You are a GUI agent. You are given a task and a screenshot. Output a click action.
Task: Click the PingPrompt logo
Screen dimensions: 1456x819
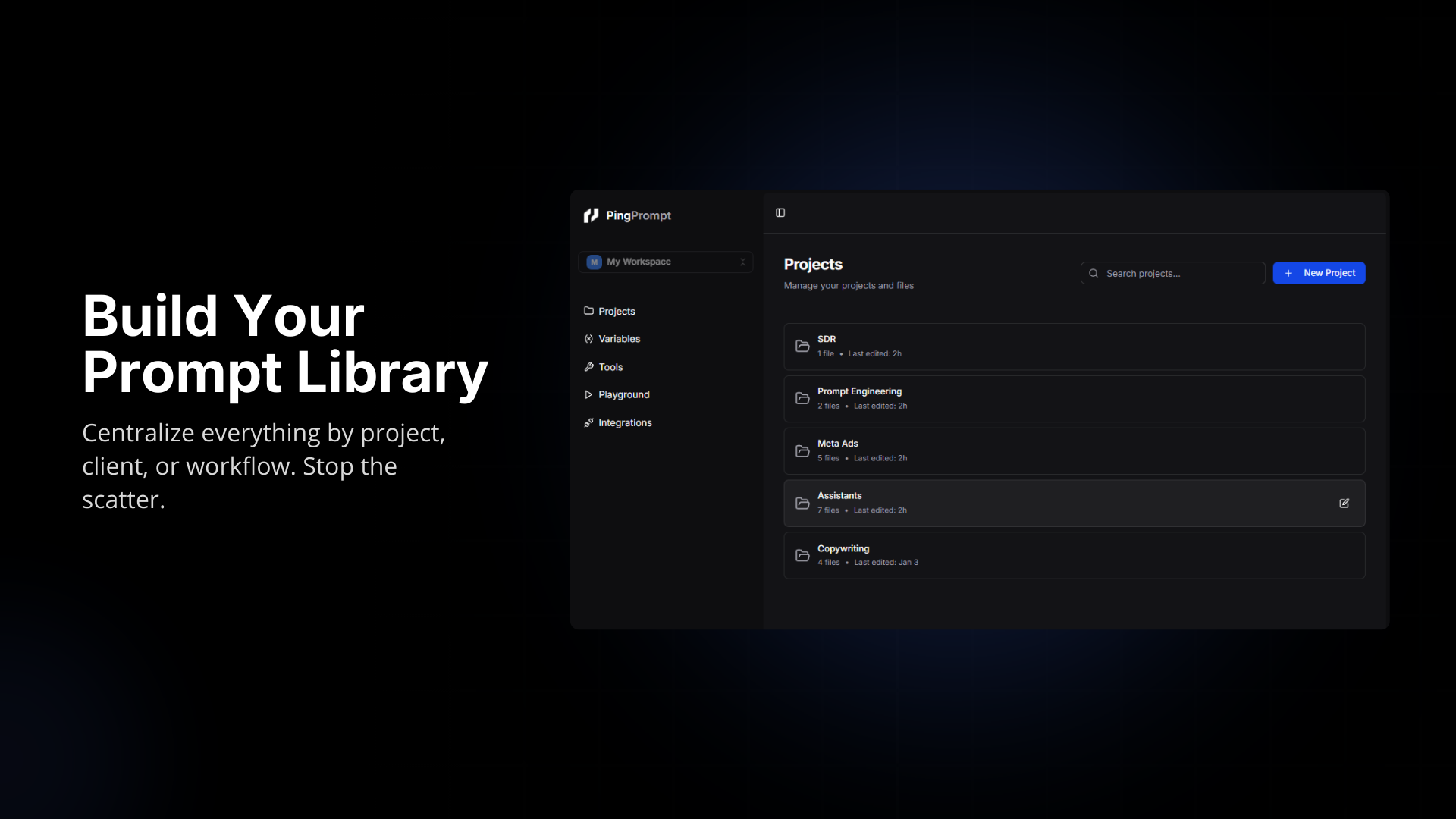tap(627, 215)
